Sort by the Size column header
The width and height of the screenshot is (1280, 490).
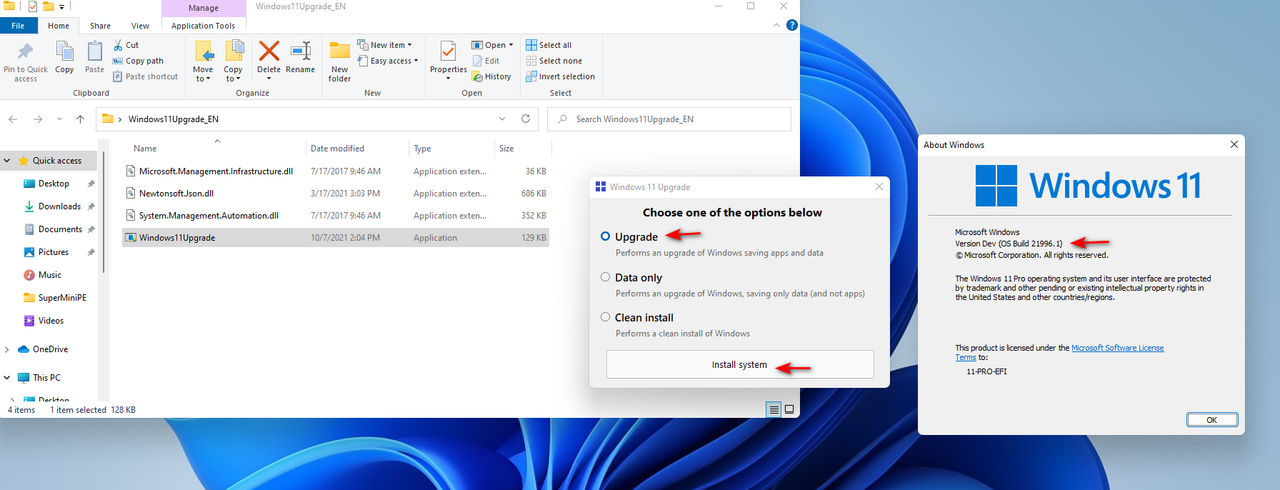(506, 148)
